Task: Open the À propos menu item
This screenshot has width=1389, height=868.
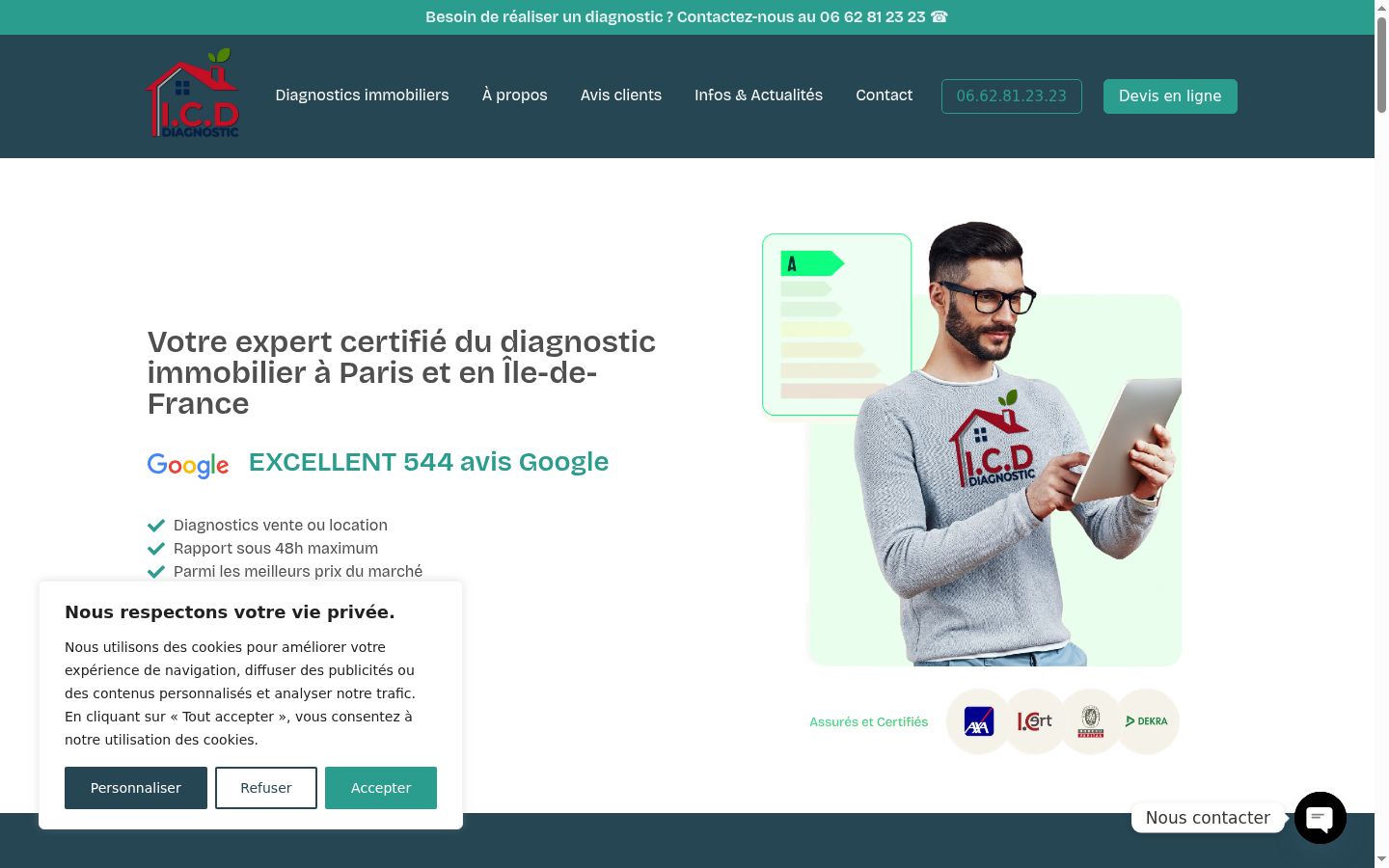Action: [514, 95]
